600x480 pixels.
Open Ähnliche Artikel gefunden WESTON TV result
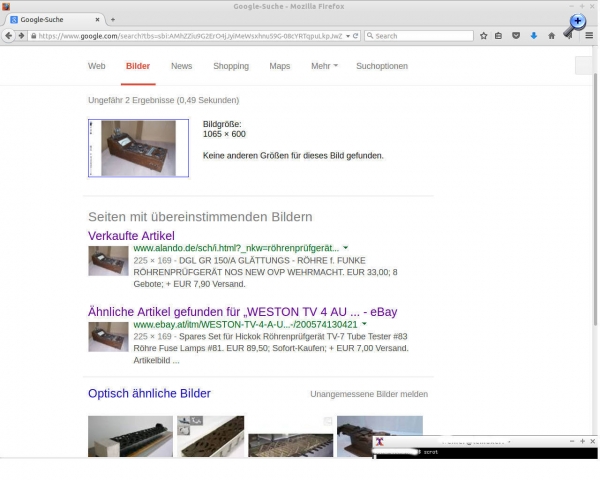[x=243, y=312]
